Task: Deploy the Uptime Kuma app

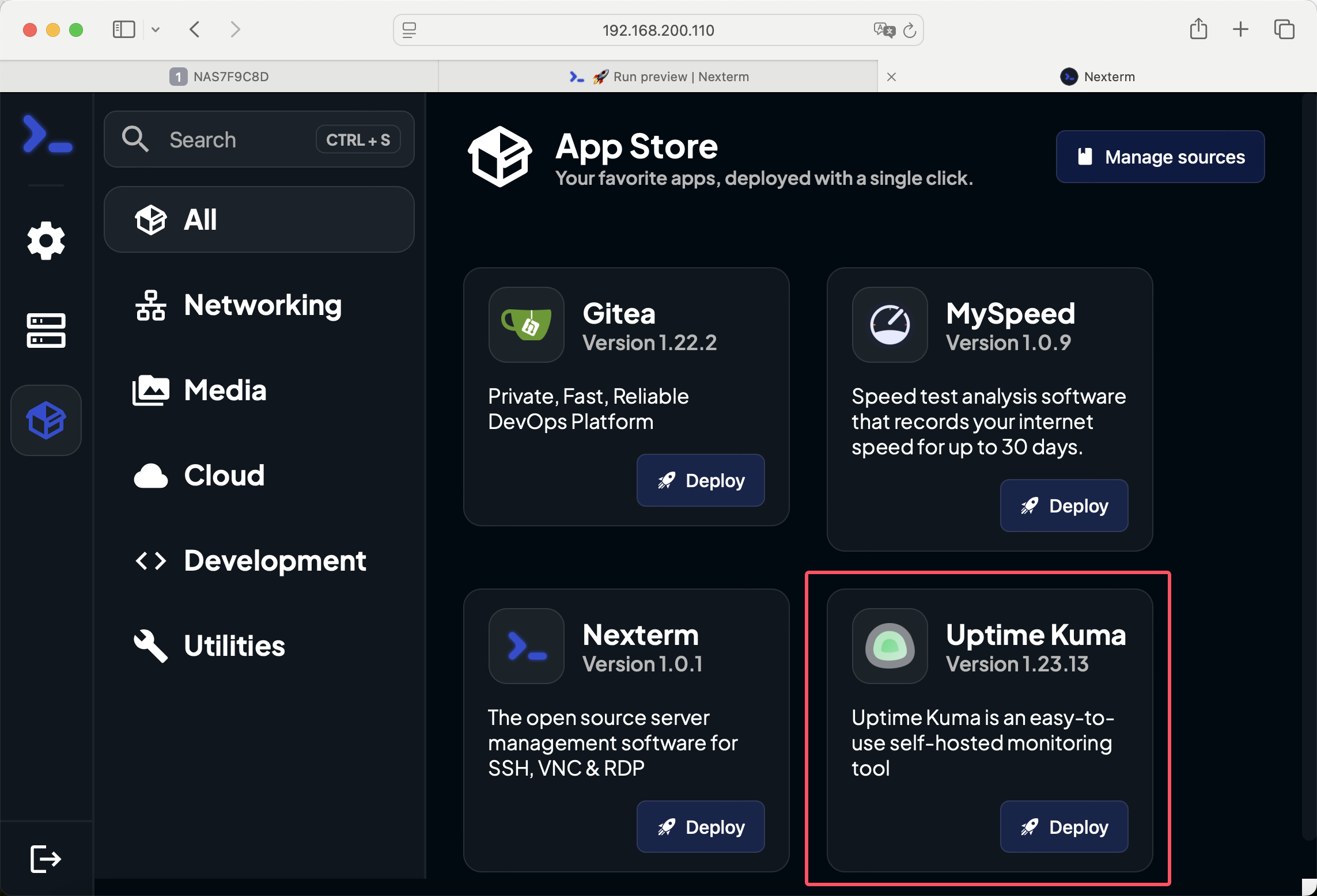Action: (x=1064, y=827)
